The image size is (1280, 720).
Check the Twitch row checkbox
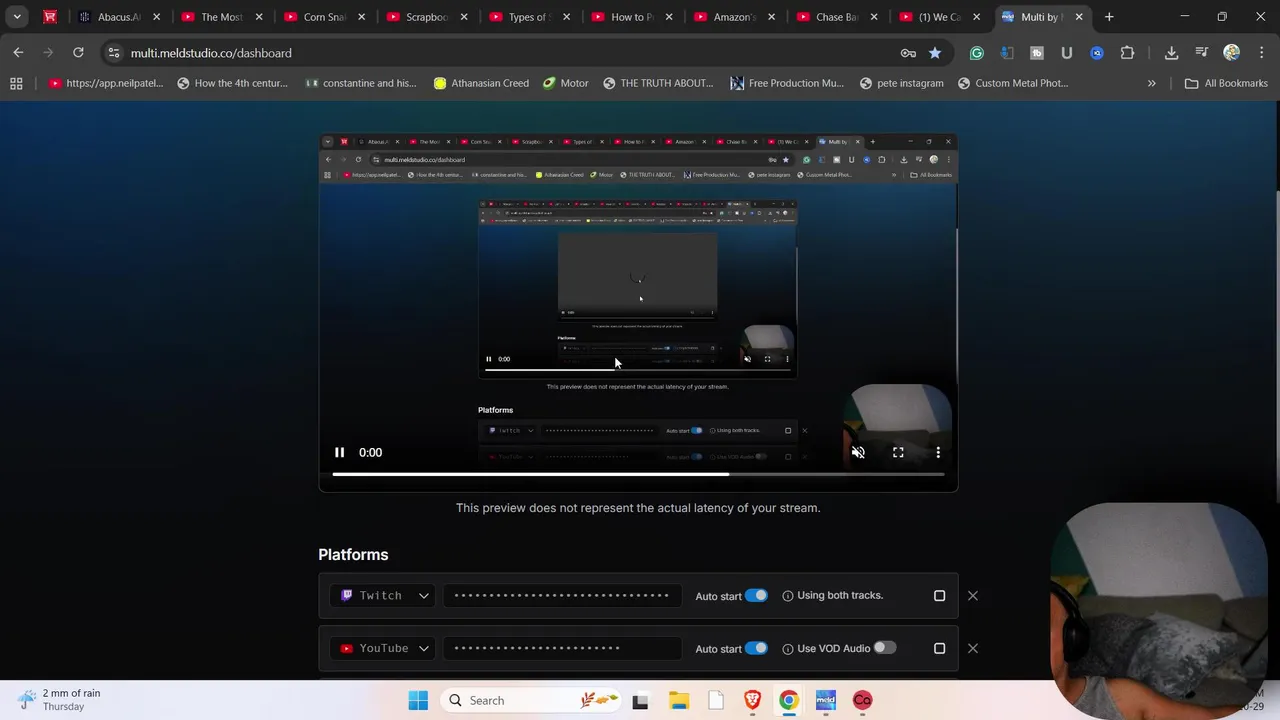point(939,596)
